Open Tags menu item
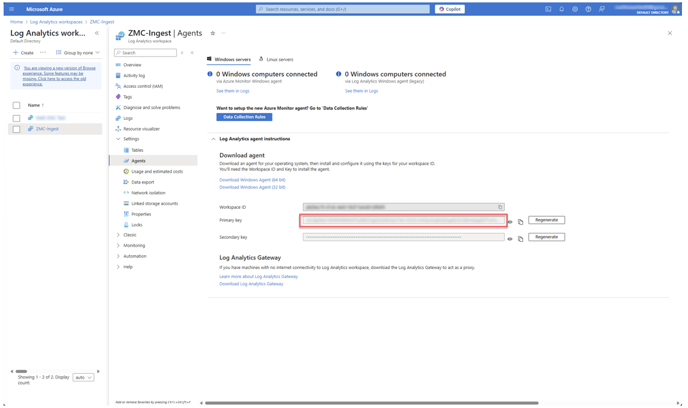The image size is (688, 408). coord(127,97)
